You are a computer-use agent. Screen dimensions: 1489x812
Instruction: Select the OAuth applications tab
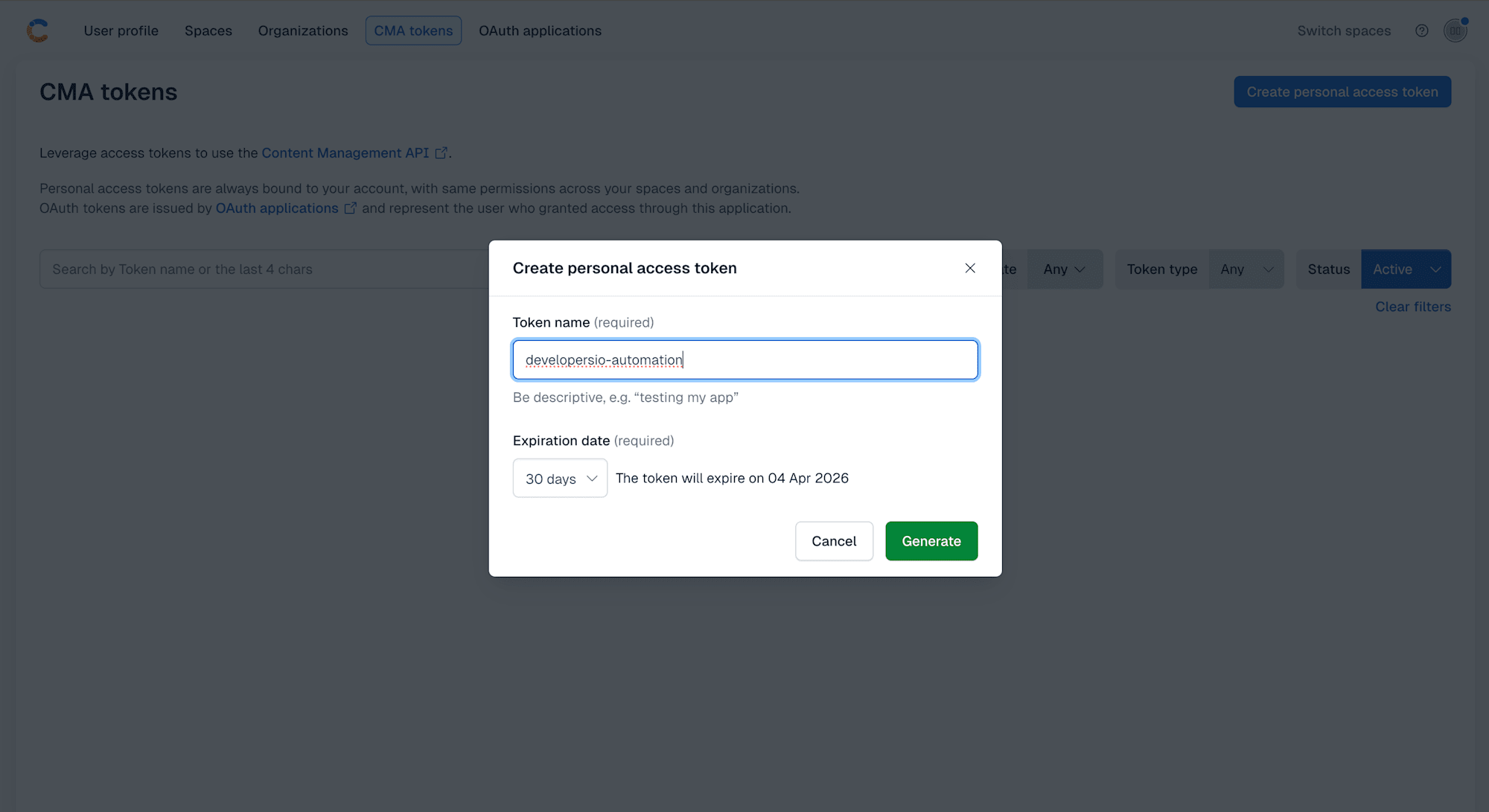540,31
